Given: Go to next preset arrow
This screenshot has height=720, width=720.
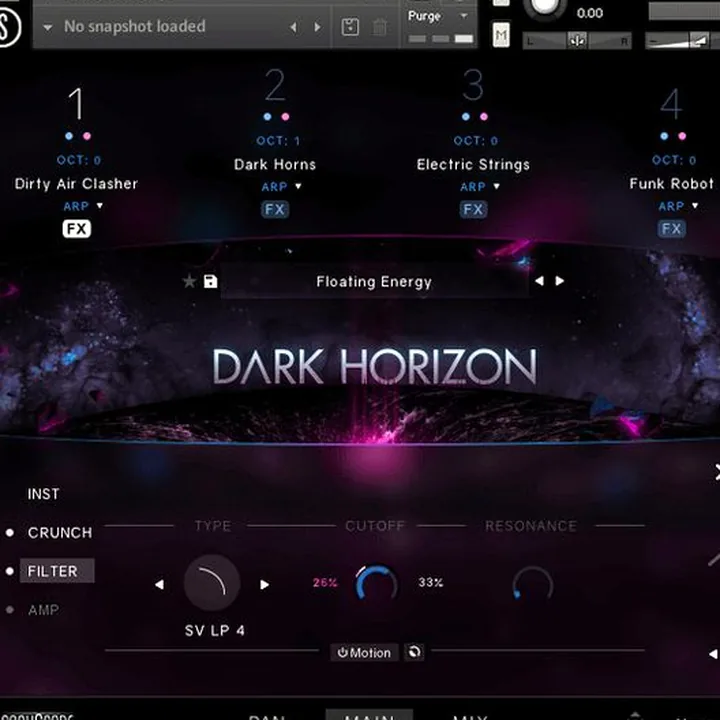Looking at the screenshot, I should pyautogui.click(x=560, y=281).
